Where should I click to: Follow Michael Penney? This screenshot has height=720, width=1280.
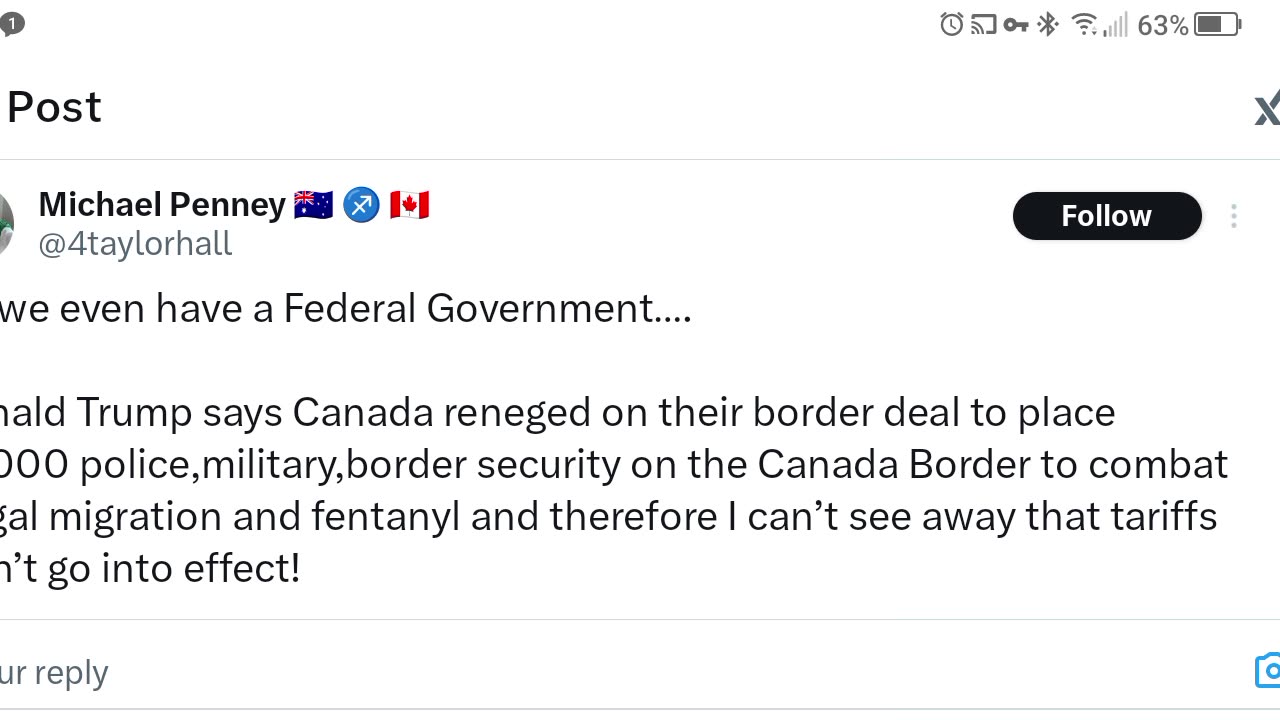pos(1106,216)
